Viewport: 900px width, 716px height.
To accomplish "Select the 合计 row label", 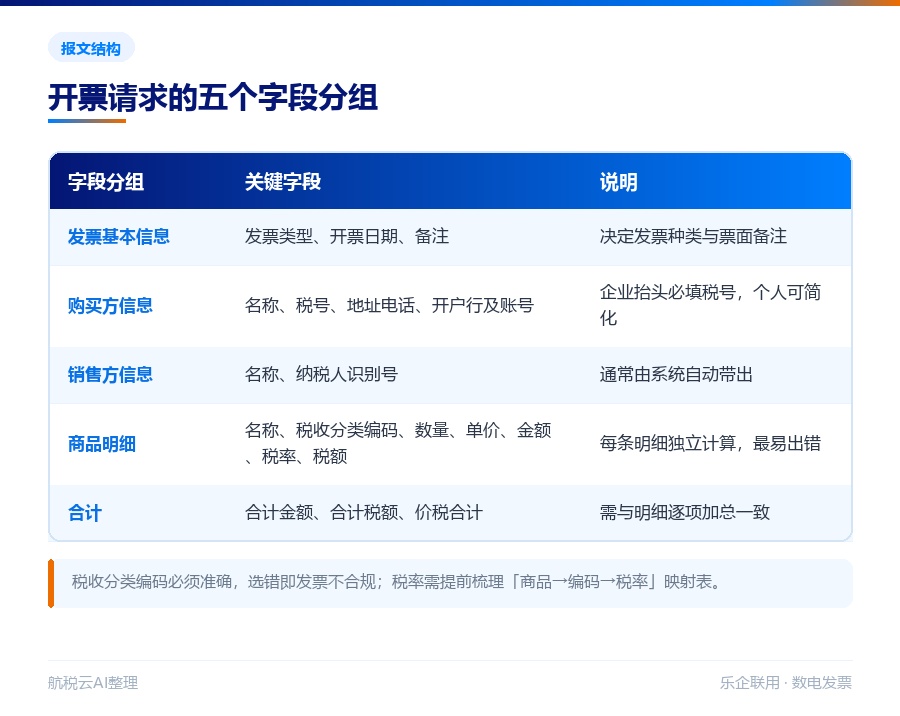I will (85, 513).
